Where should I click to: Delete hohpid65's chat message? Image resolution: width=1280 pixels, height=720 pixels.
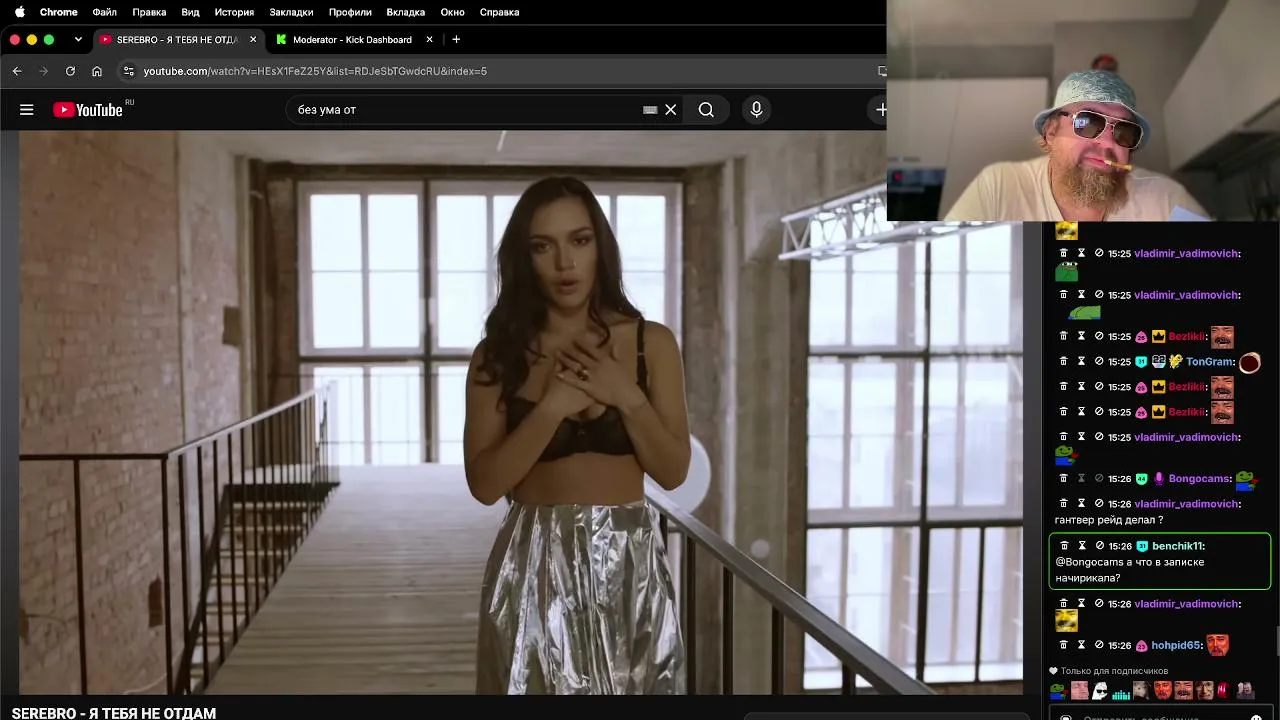1064,646
